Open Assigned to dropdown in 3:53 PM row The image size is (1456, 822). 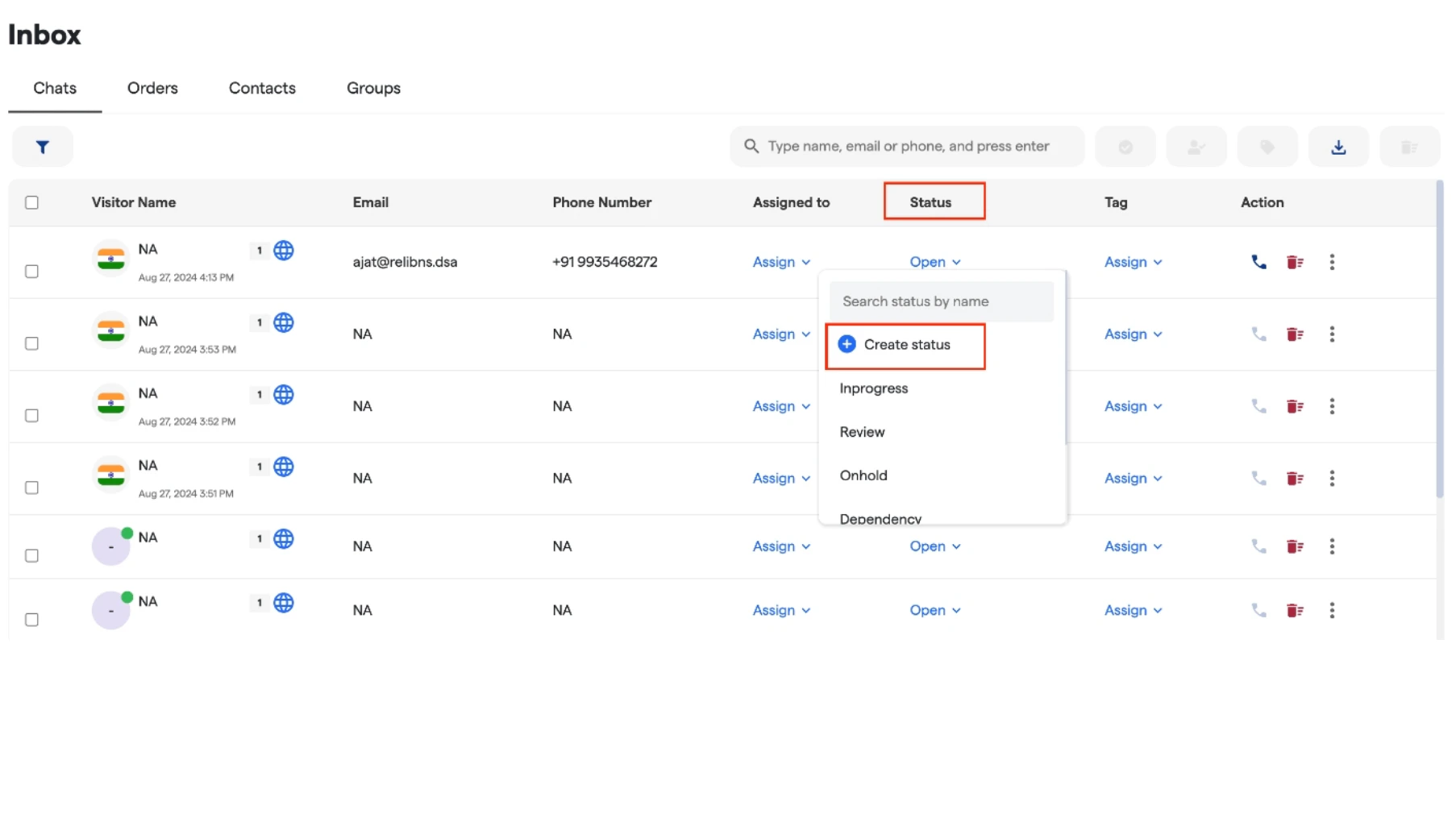point(781,334)
